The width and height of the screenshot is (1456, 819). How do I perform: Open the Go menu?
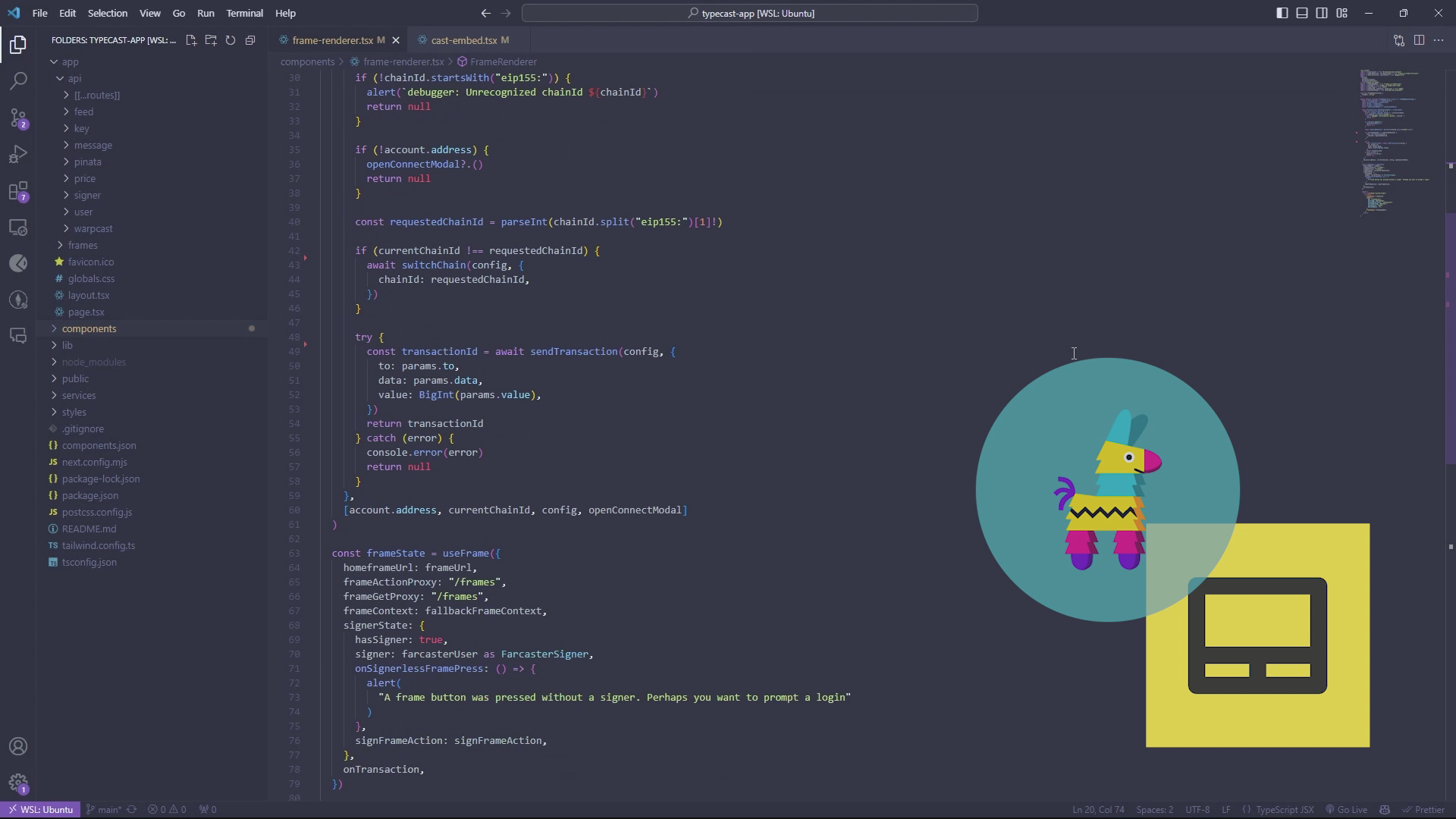click(179, 13)
